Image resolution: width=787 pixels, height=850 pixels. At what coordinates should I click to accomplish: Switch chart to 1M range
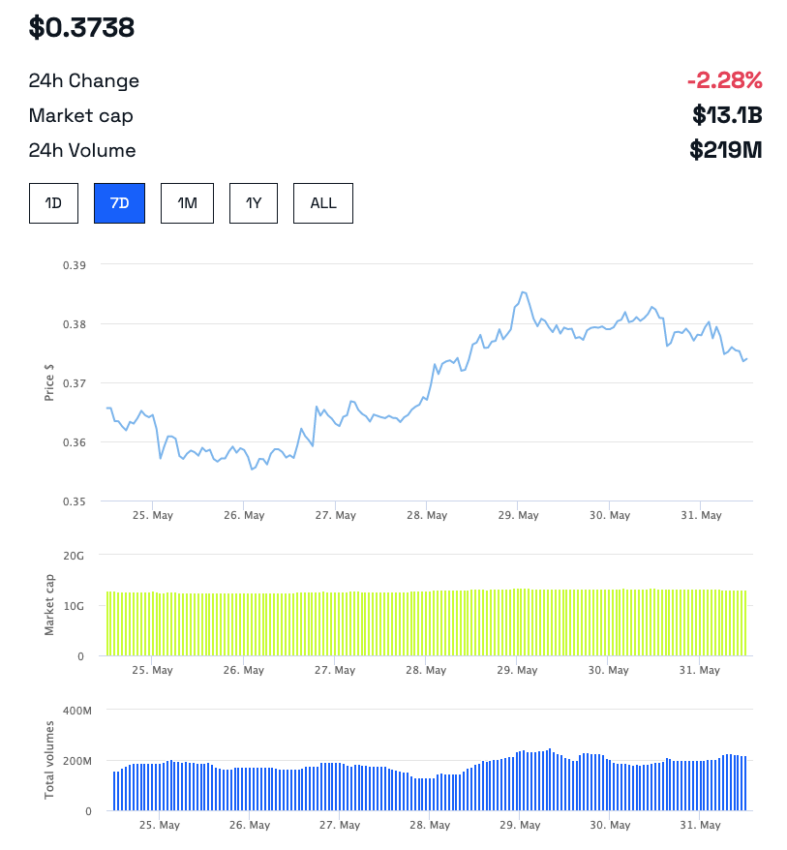click(x=187, y=203)
